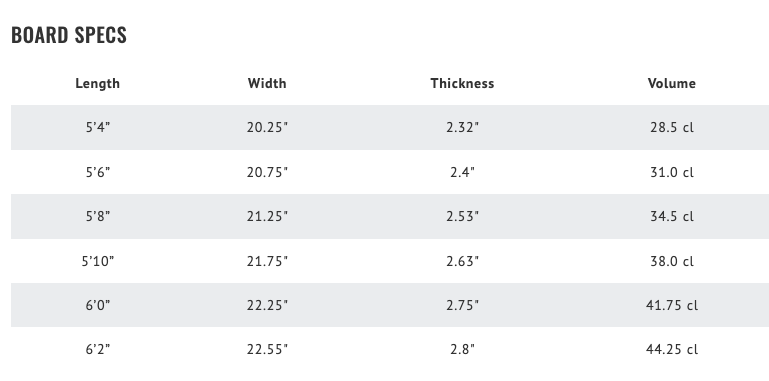Click the Volume column header

[671, 83]
